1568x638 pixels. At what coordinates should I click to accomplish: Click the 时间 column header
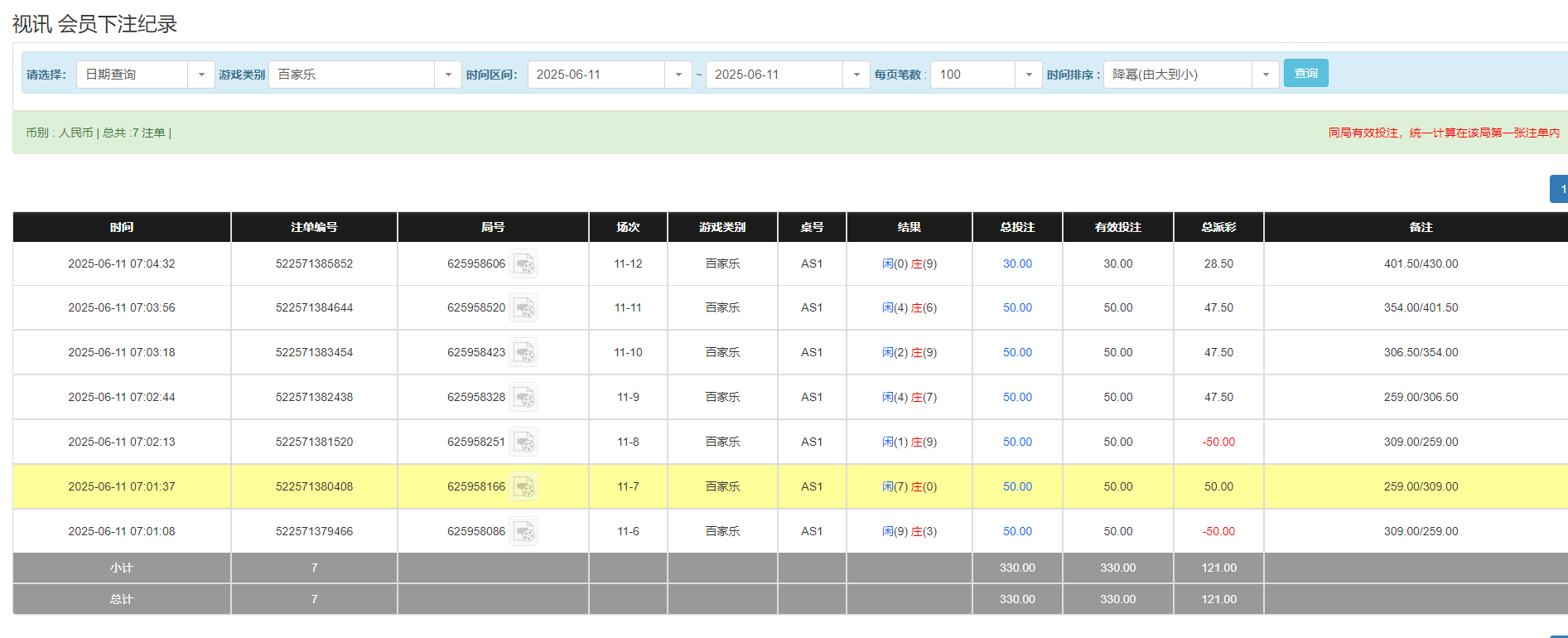coord(122,227)
